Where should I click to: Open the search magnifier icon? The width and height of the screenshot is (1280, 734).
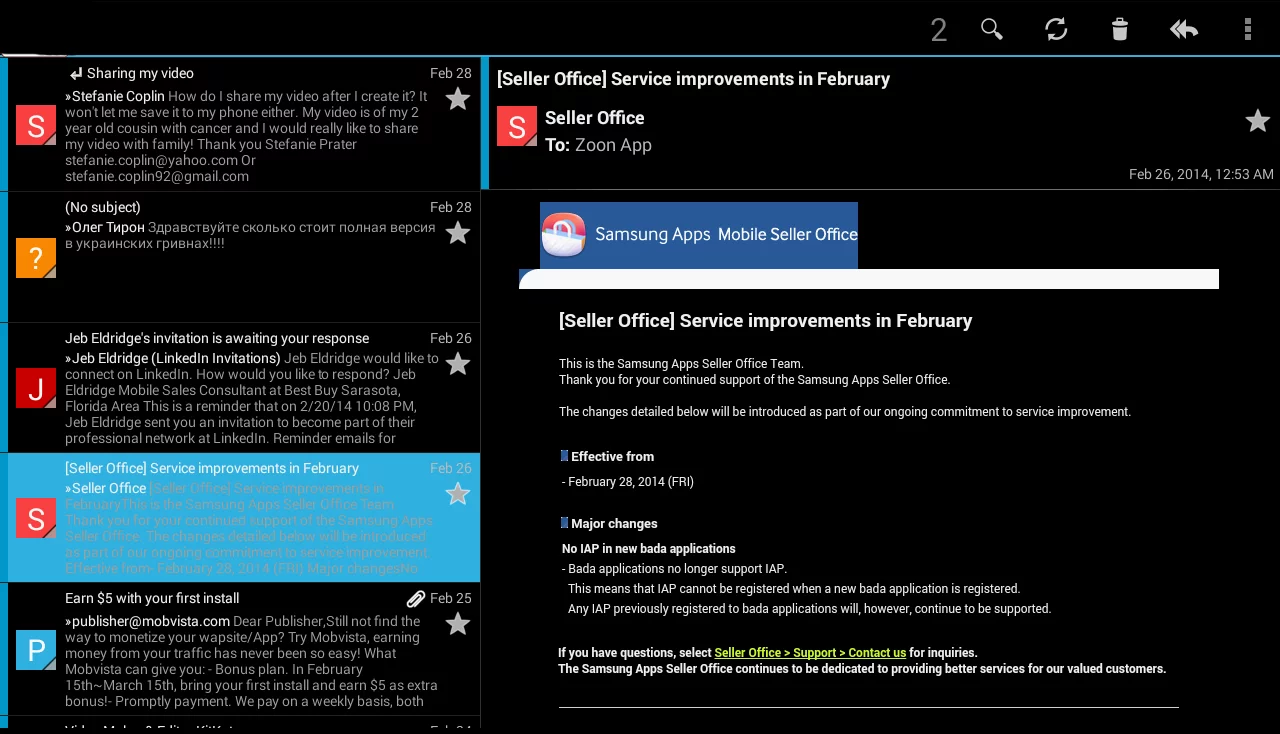tap(992, 29)
